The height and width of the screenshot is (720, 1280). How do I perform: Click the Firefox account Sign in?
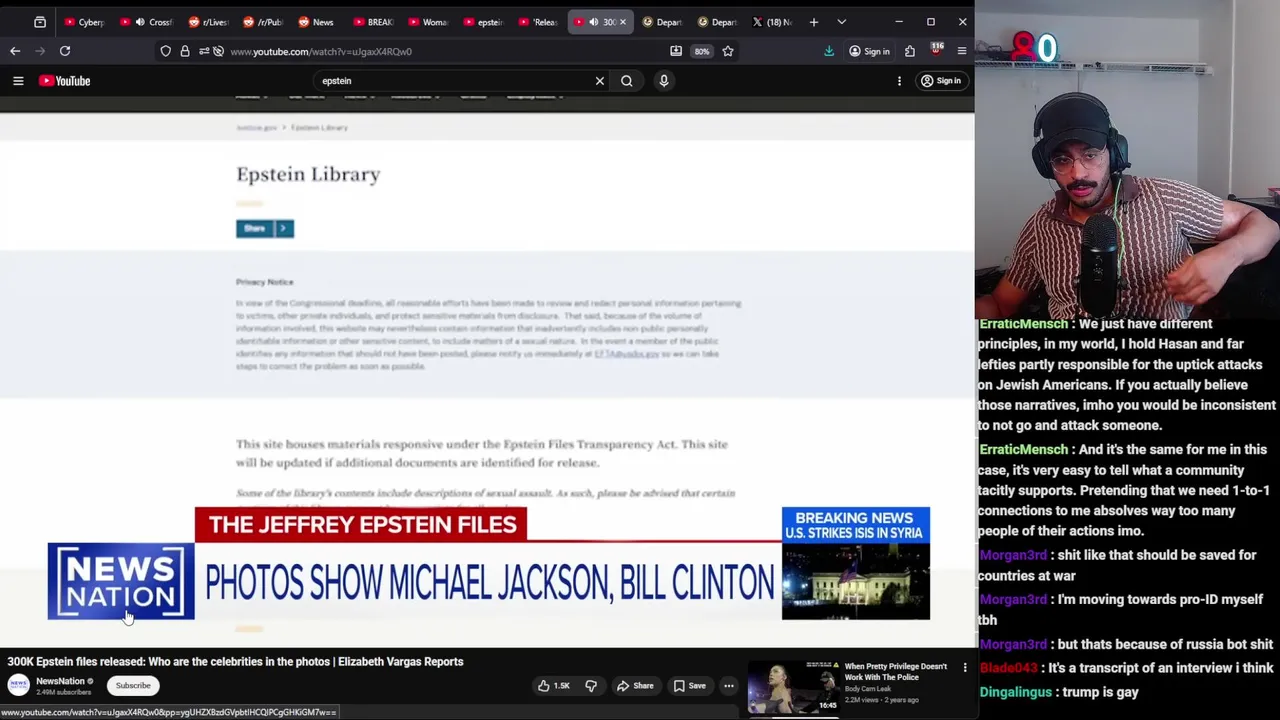point(869,51)
